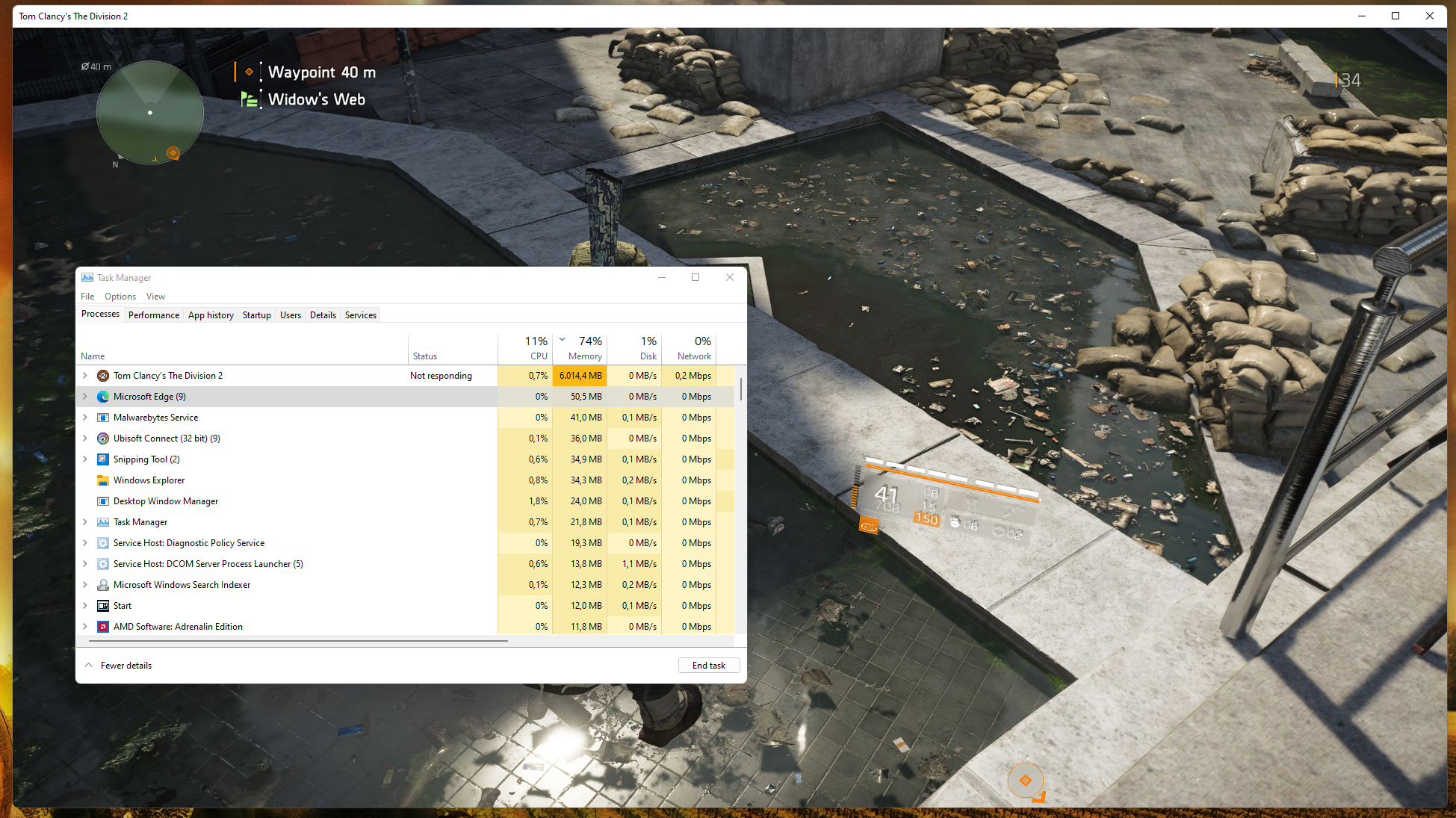Switch to the Users tab

click(291, 315)
